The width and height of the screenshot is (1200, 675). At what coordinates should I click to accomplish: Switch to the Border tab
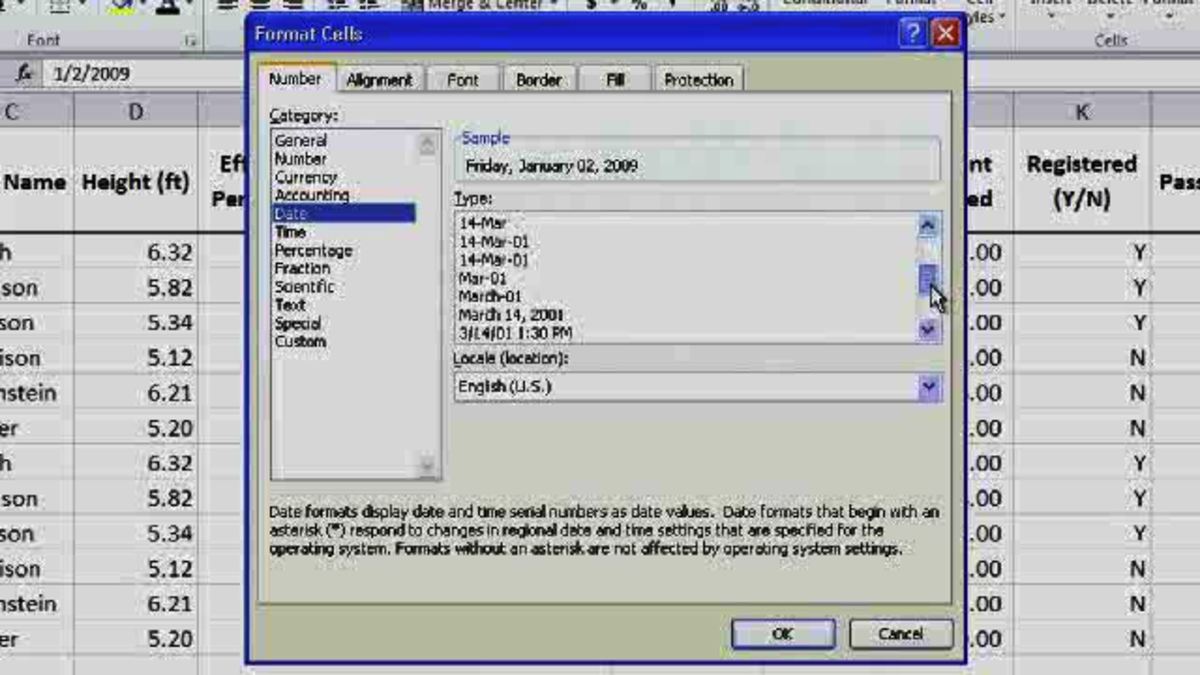click(x=539, y=79)
